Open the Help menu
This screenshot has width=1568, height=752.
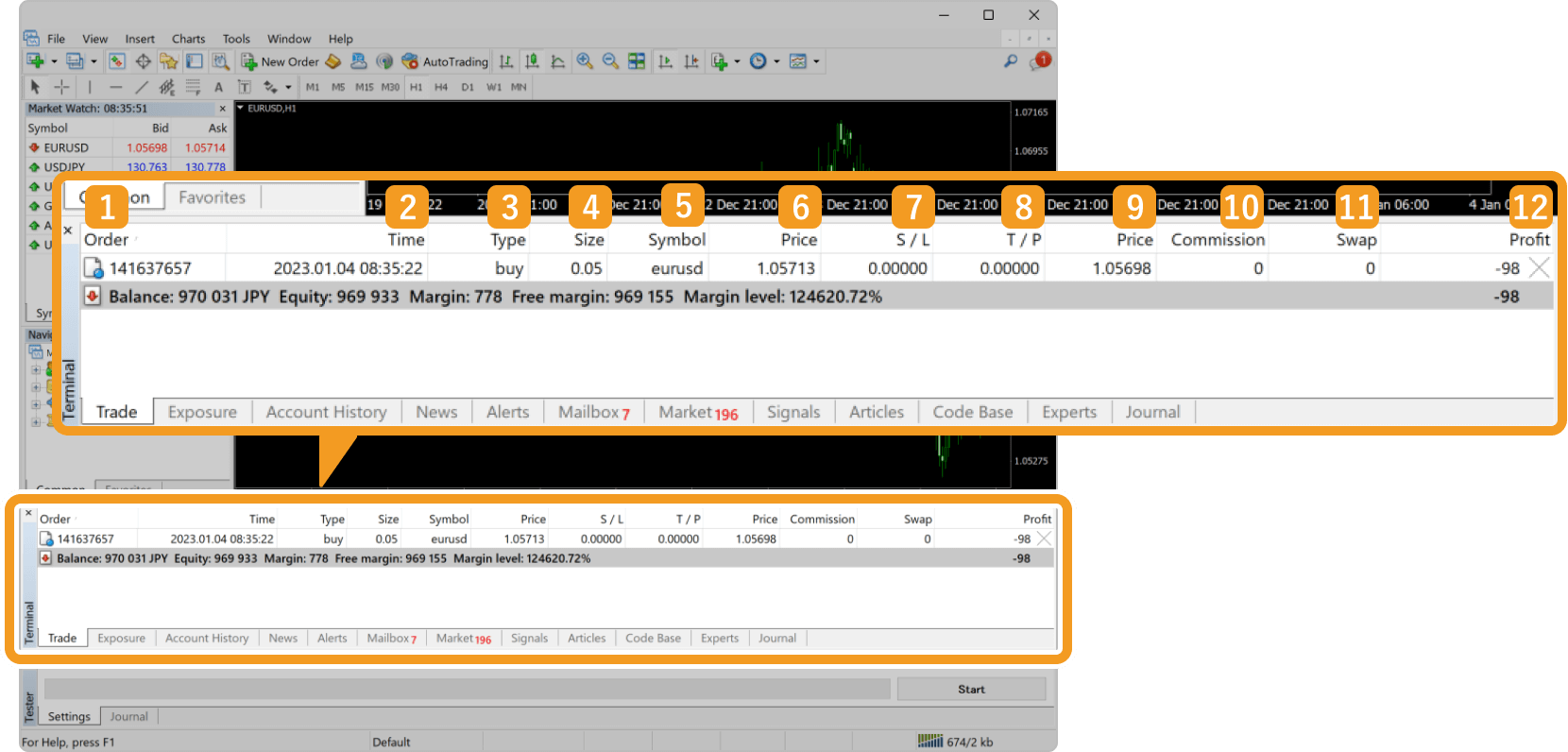pyautogui.click(x=341, y=39)
